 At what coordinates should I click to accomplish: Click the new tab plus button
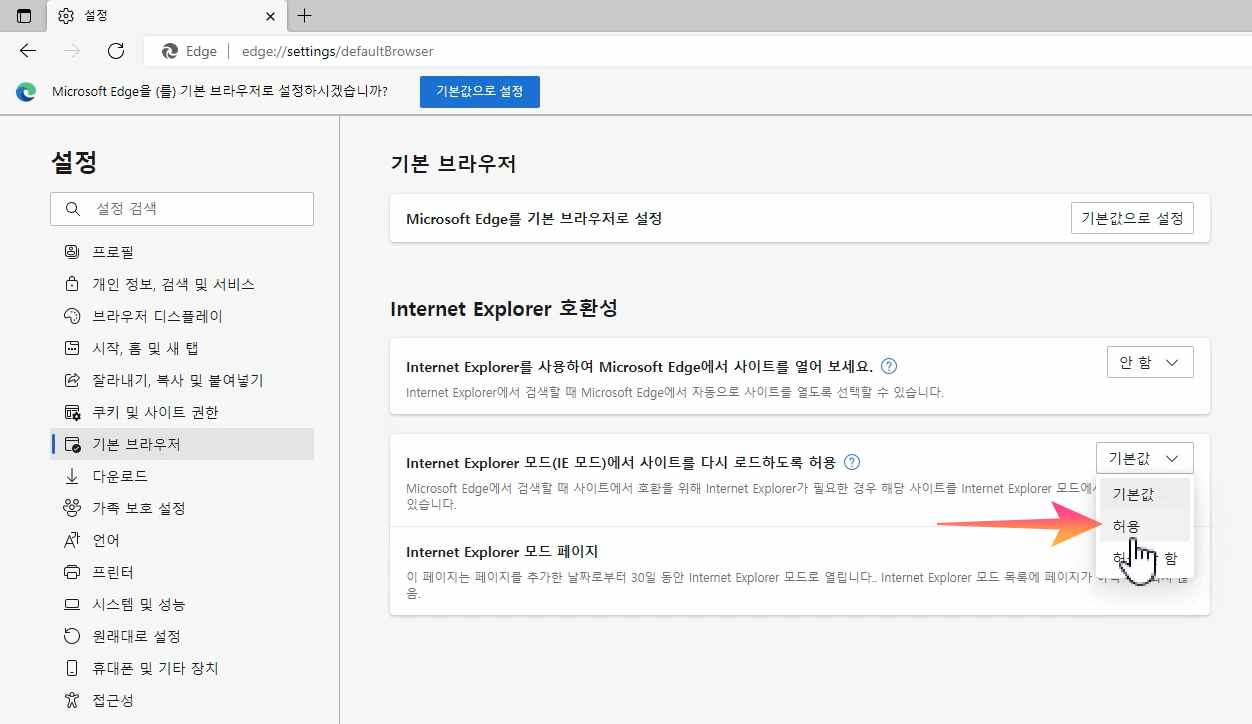point(305,16)
